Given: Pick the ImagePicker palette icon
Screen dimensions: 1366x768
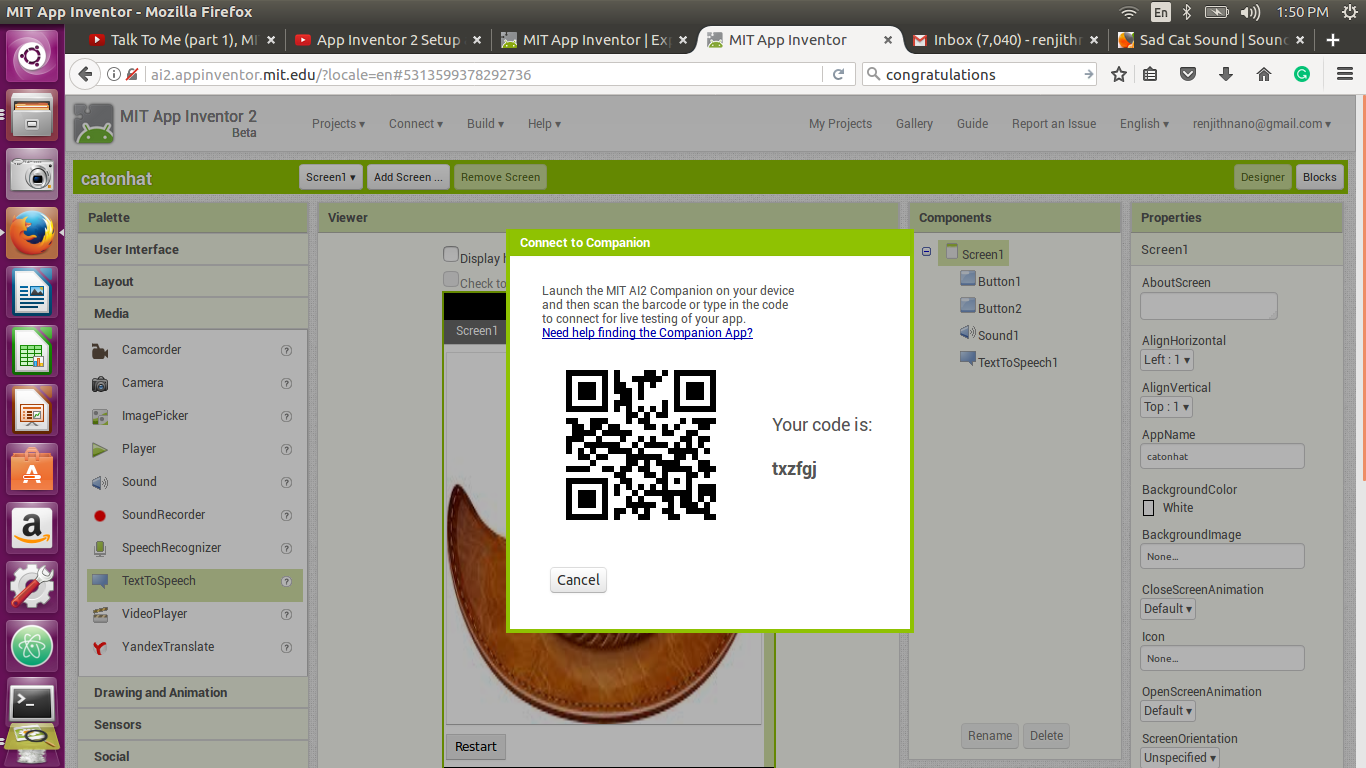Looking at the screenshot, I should point(100,416).
